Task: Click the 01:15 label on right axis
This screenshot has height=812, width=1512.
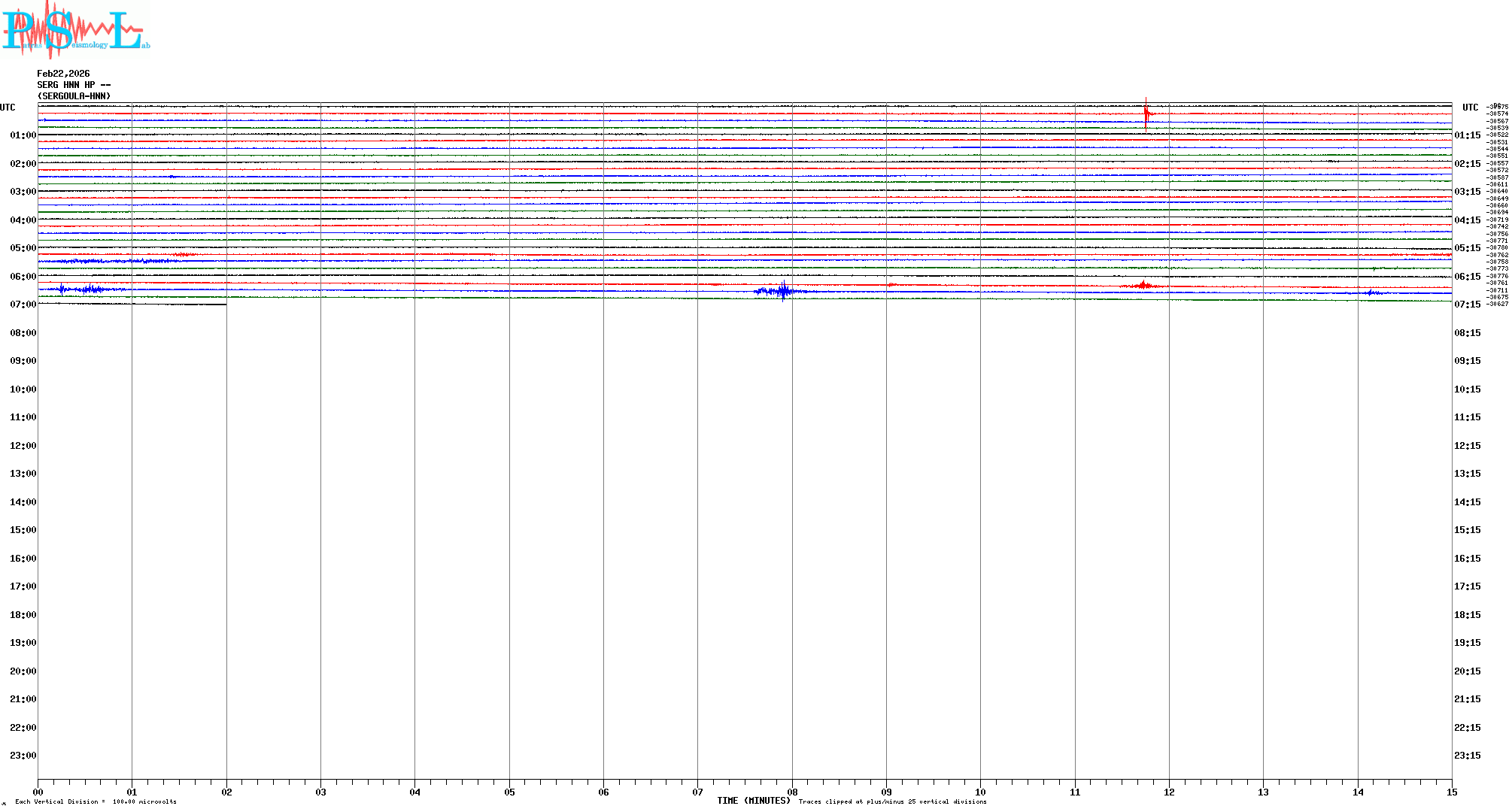Action: (x=1467, y=135)
